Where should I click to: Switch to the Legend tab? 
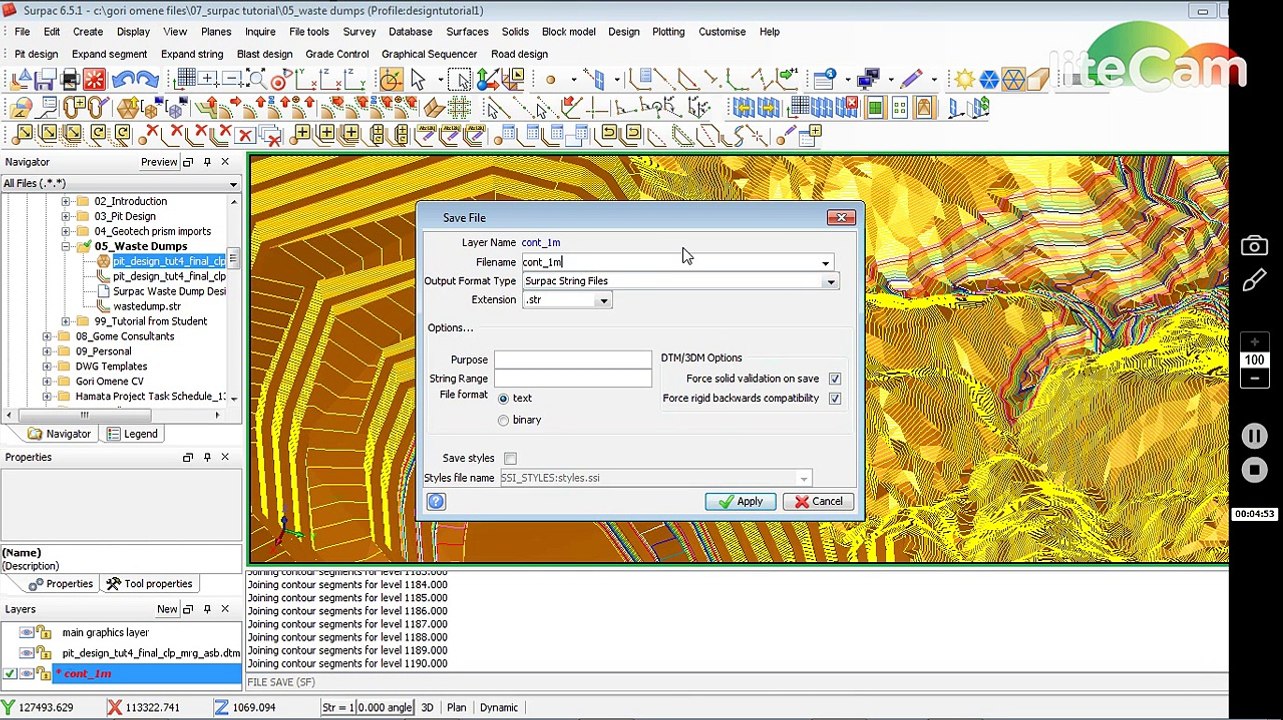[132, 434]
